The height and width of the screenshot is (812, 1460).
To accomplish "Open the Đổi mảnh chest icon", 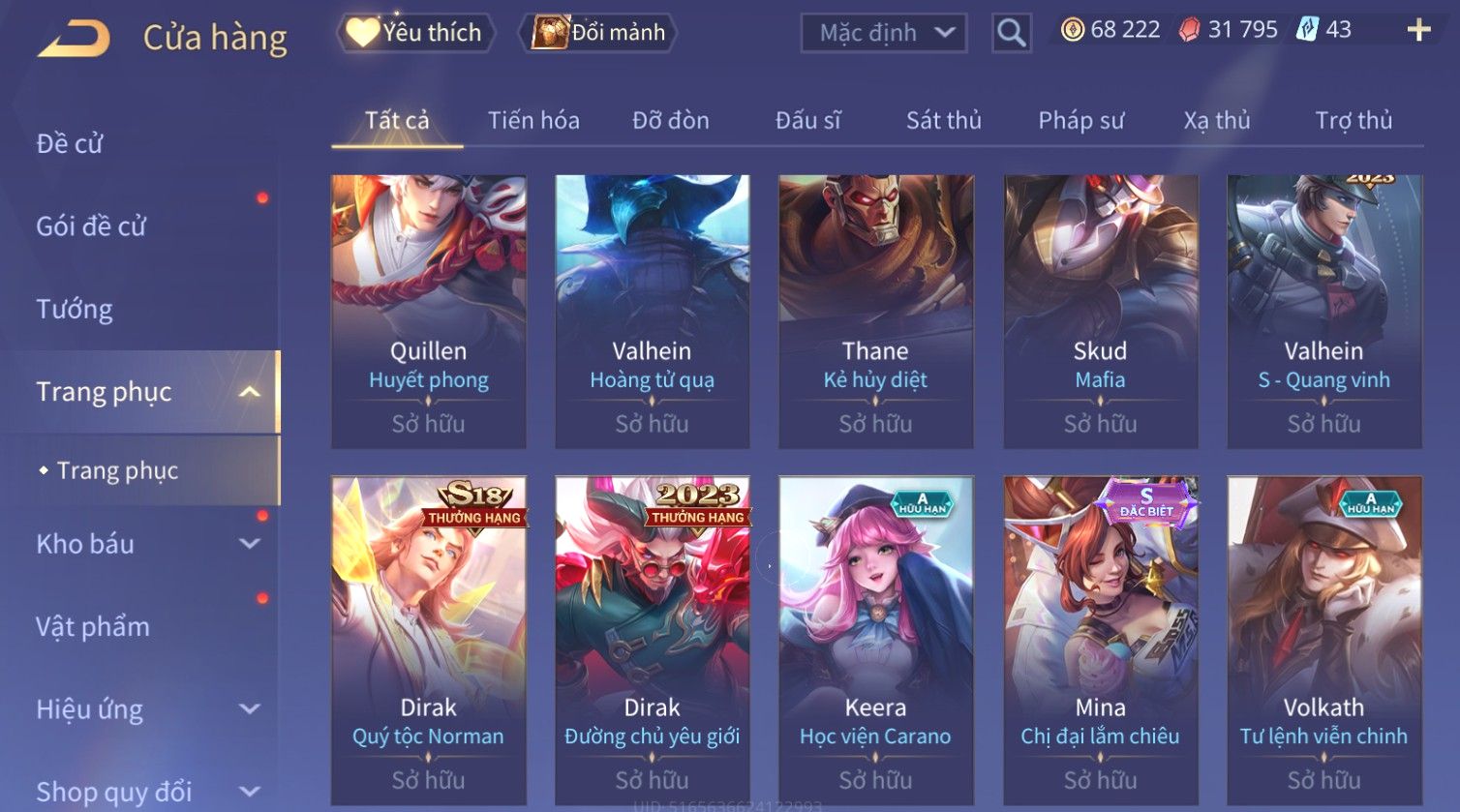I will (550, 32).
